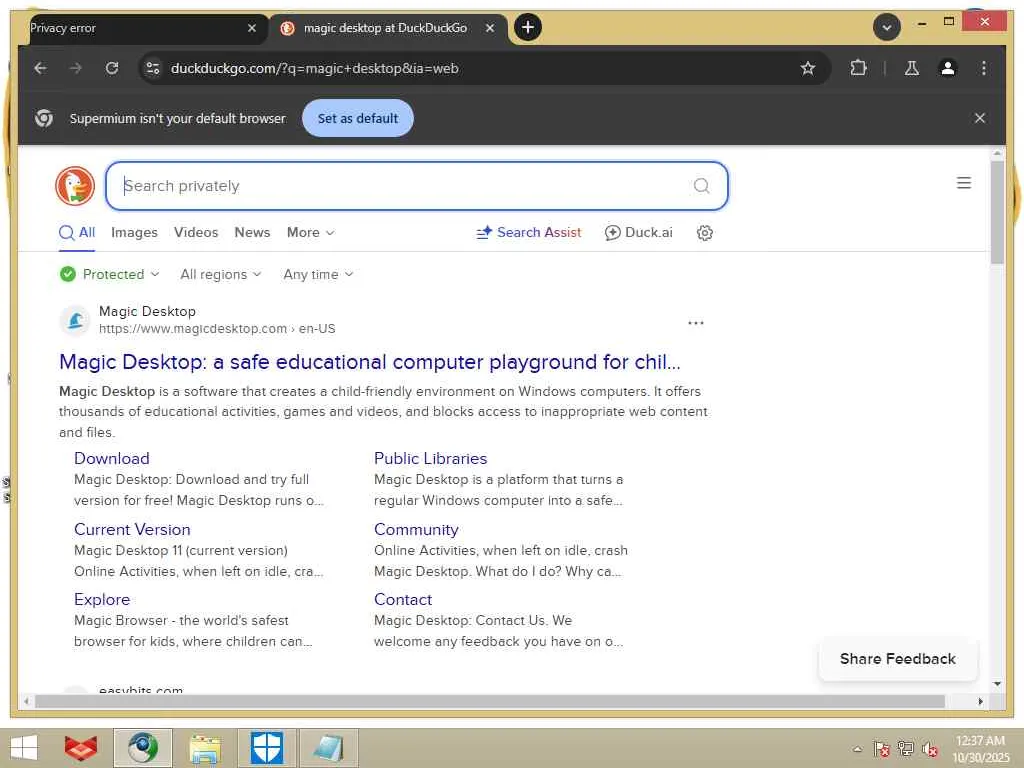This screenshot has width=1024, height=768.
Task: Open the Contact sitelink
Action: pos(403,600)
